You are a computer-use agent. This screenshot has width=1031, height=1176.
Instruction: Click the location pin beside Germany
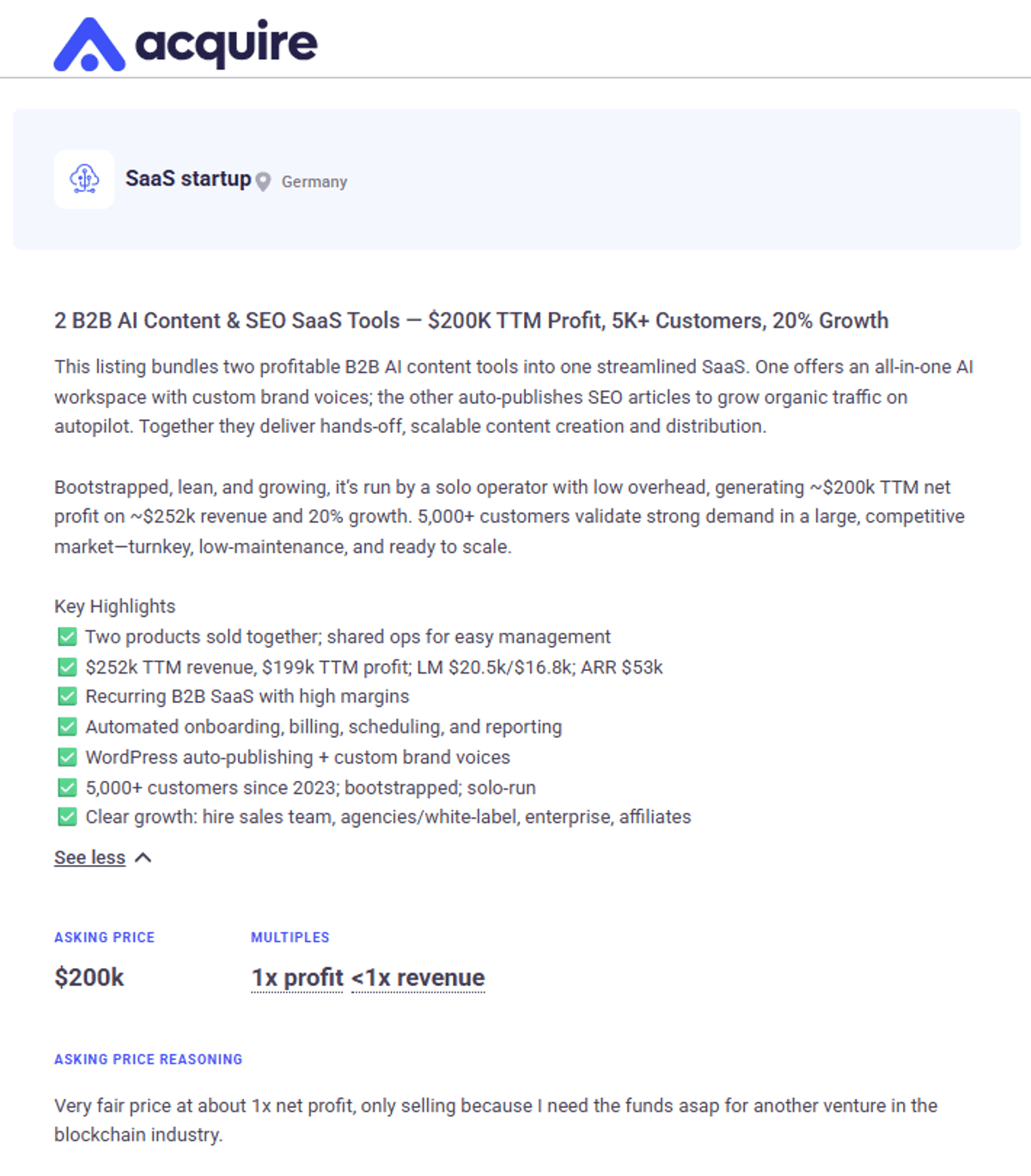[263, 181]
